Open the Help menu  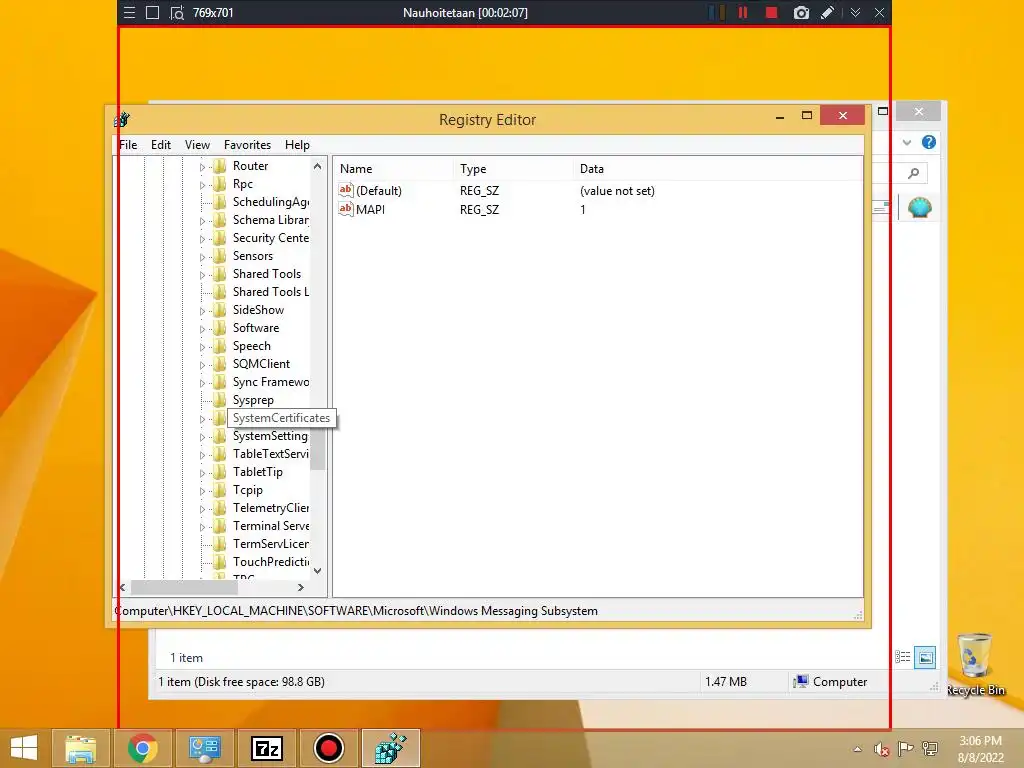point(297,145)
